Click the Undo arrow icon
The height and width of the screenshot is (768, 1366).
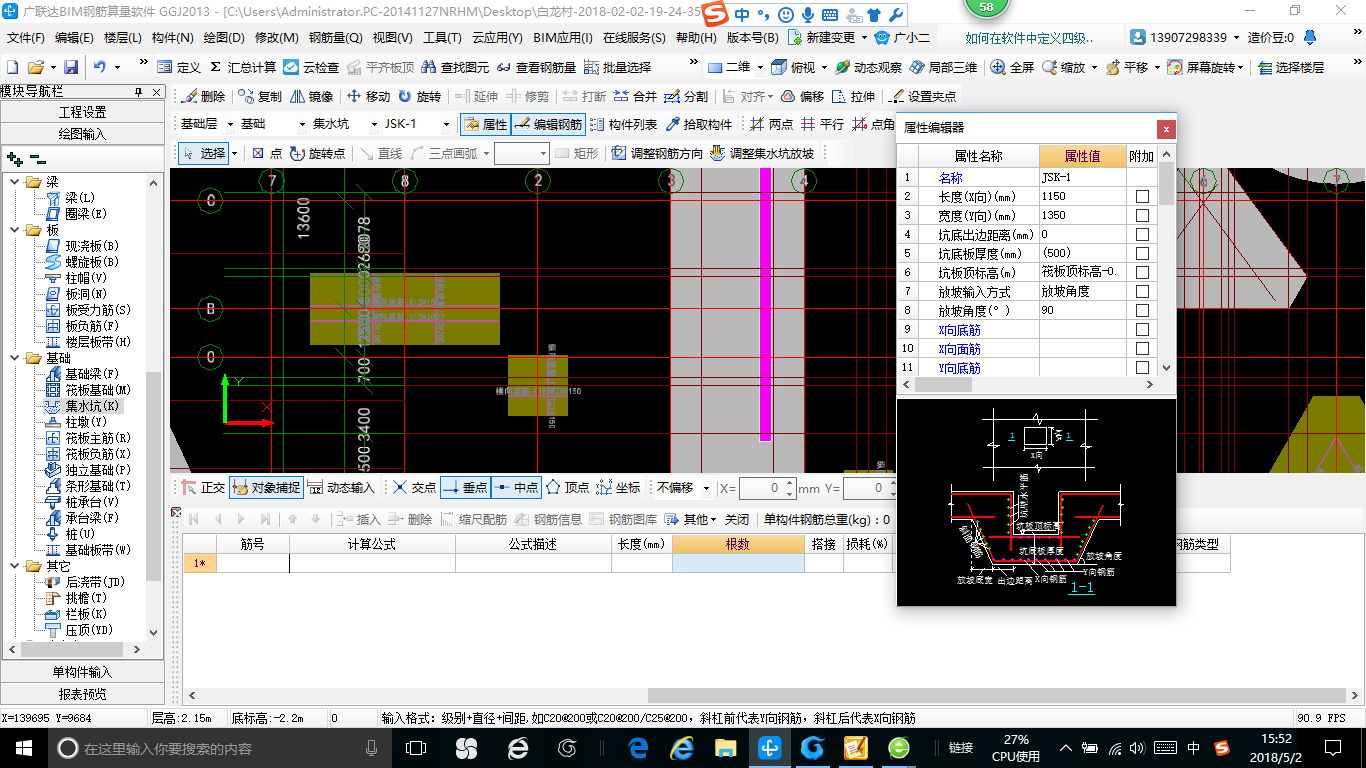click(100, 67)
